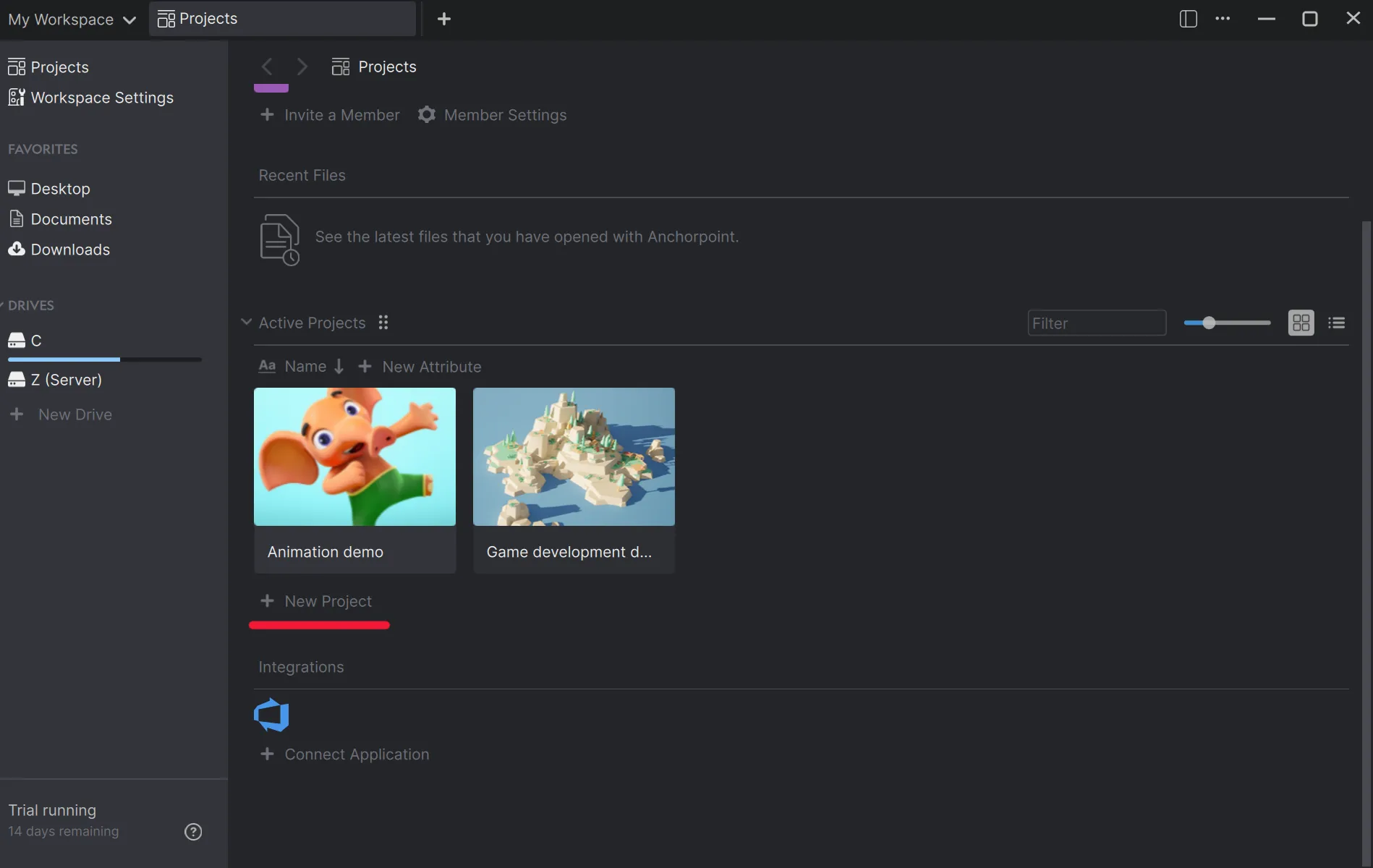Select the Z (Server) drive
The image size is (1373, 868).
click(x=65, y=379)
